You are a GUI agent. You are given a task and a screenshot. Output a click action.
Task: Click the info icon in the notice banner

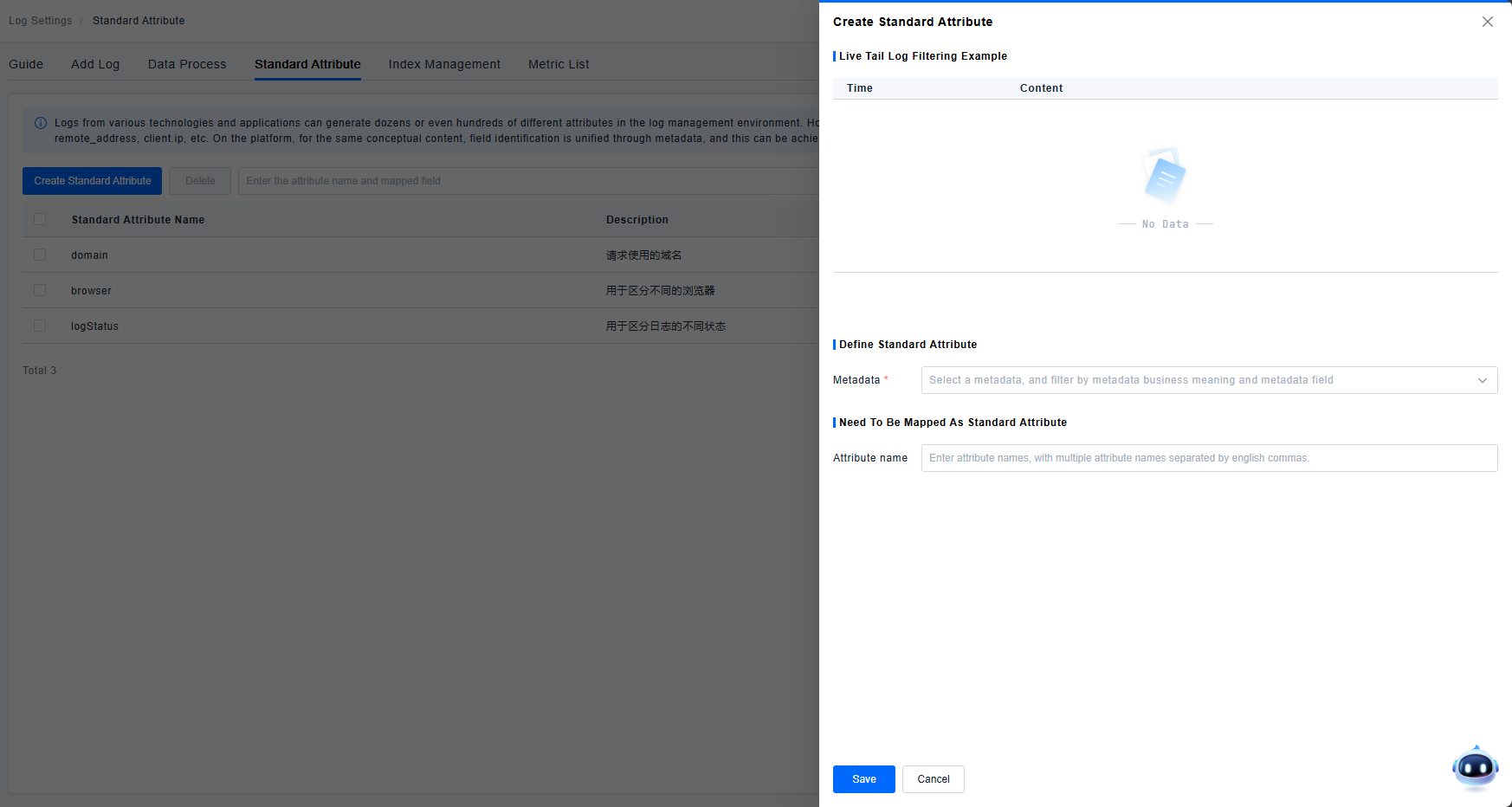(x=41, y=123)
